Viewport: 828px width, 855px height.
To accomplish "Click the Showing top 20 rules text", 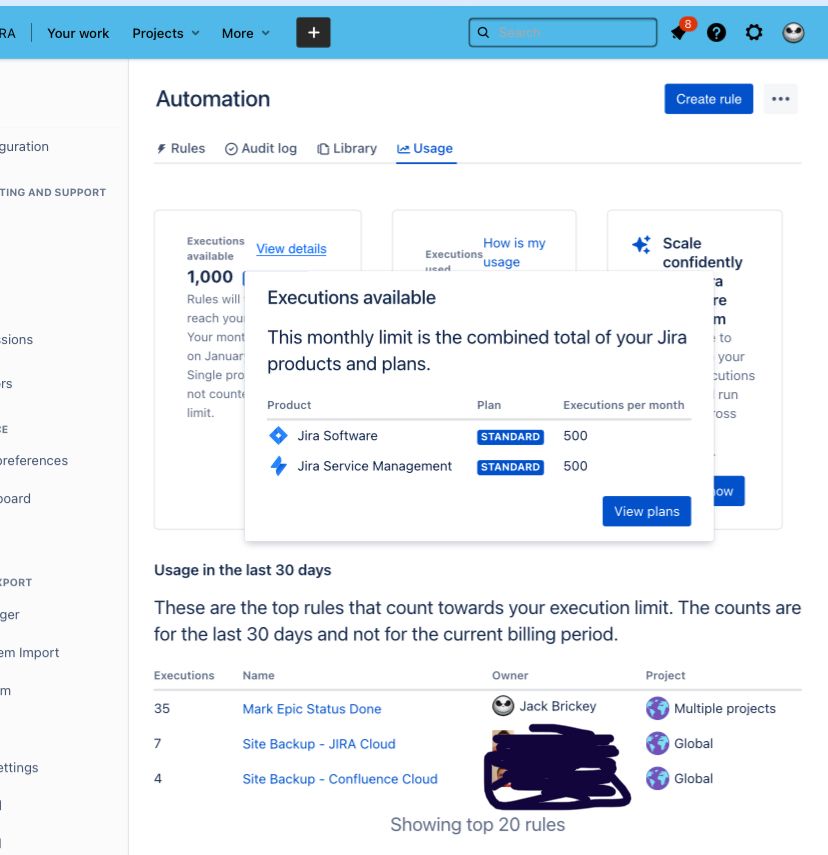I will [477, 824].
